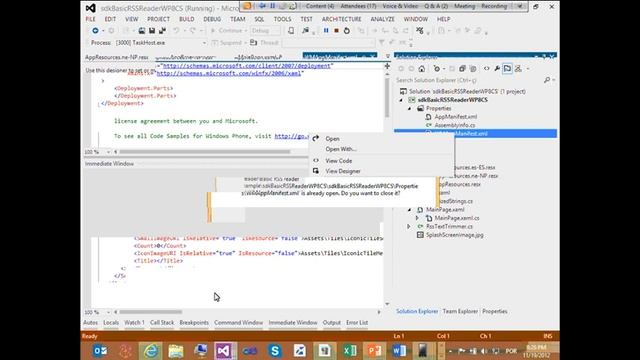Restart the debugging session
This screenshot has height=360, width=640.
[x=347, y=31]
